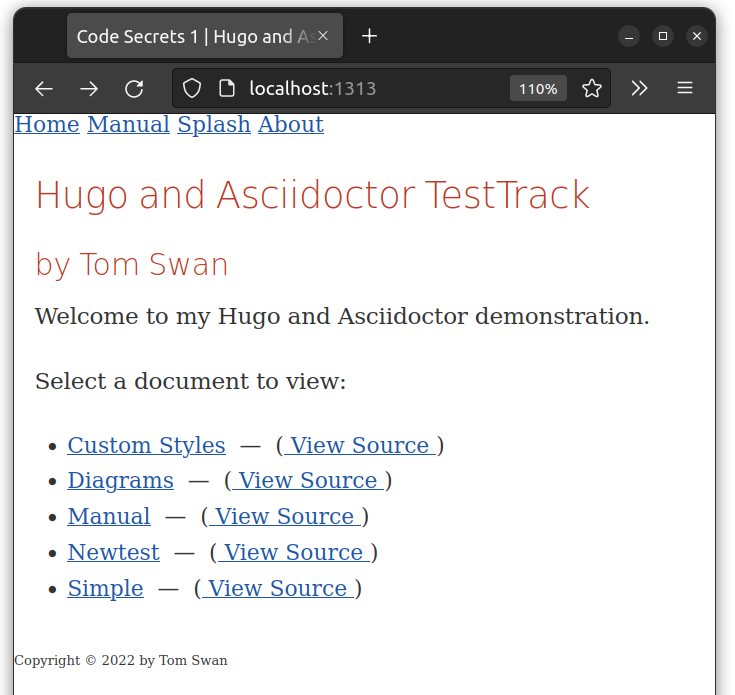Open the Diagrams document
This screenshot has height=695, width=735.
(x=120, y=481)
